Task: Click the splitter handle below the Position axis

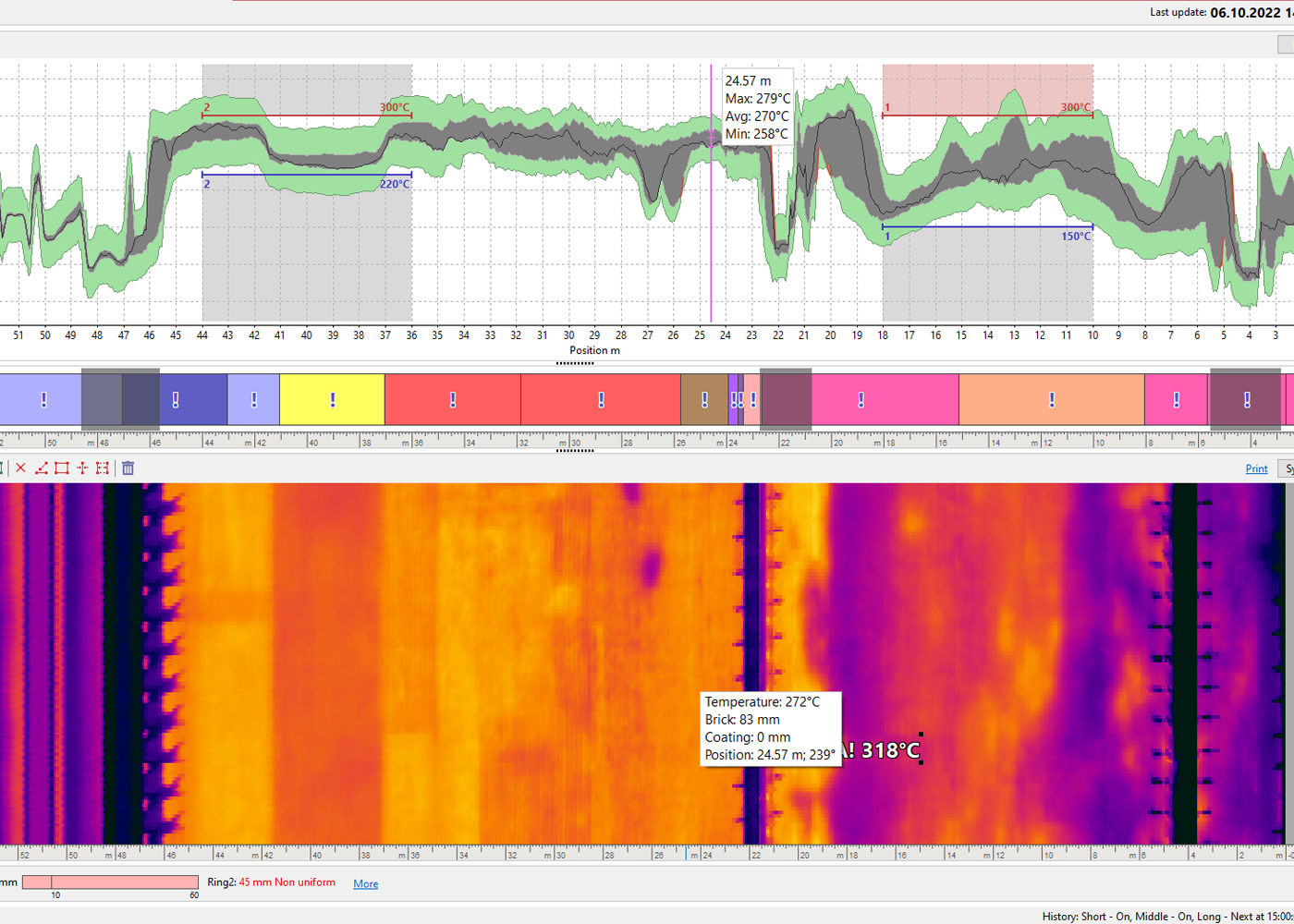Action: pyautogui.click(x=575, y=363)
